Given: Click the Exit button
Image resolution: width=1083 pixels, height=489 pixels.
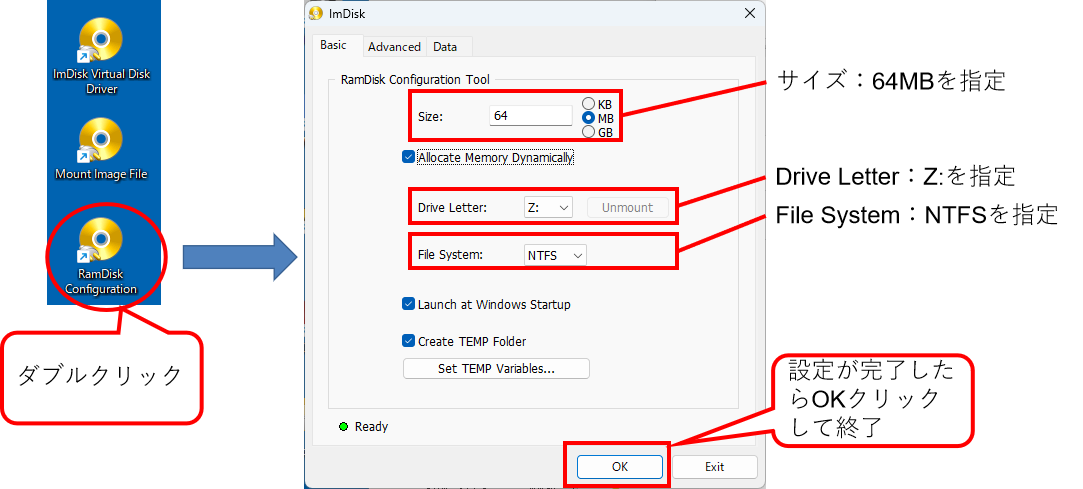Looking at the screenshot, I should 715,467.
